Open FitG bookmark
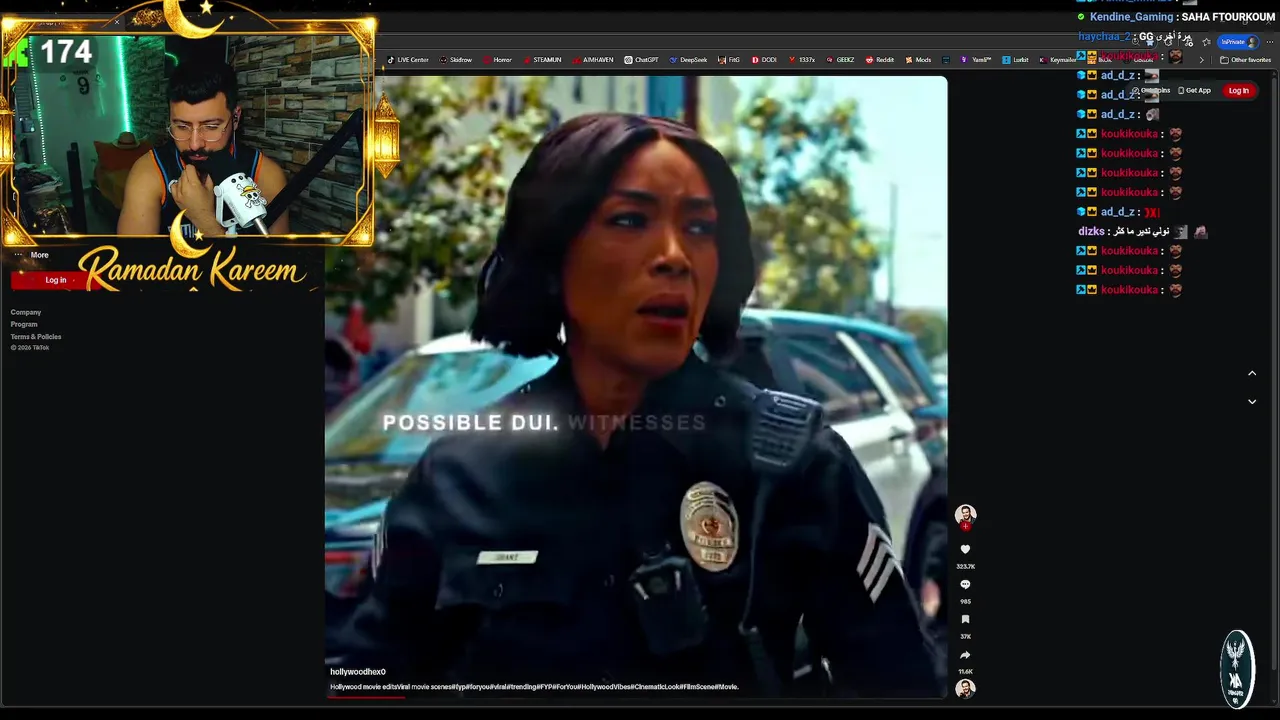The image size is (1280, 720). [x=729, y=60]
